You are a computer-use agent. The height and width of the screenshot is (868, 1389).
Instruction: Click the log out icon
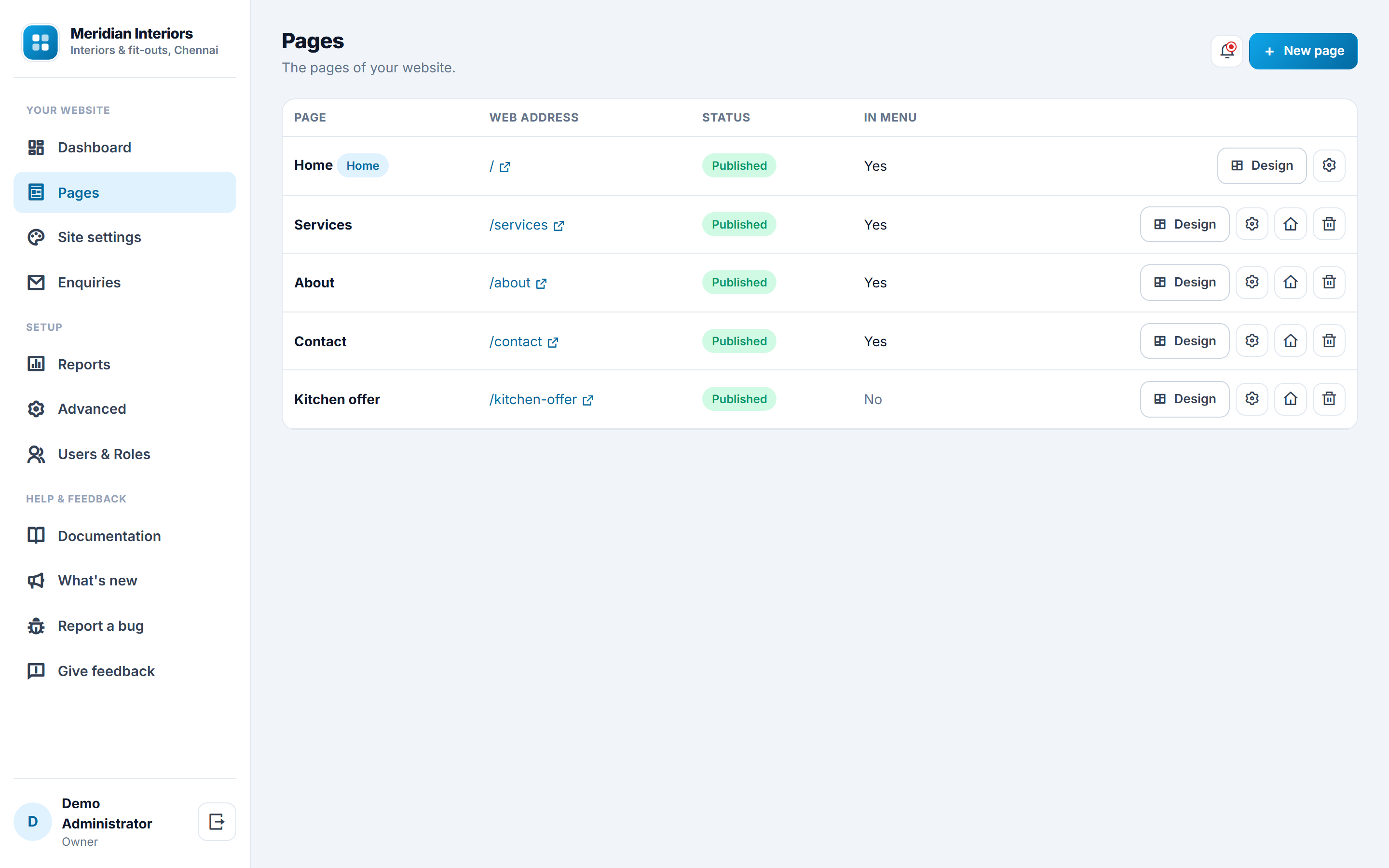[x=217, y=822]
